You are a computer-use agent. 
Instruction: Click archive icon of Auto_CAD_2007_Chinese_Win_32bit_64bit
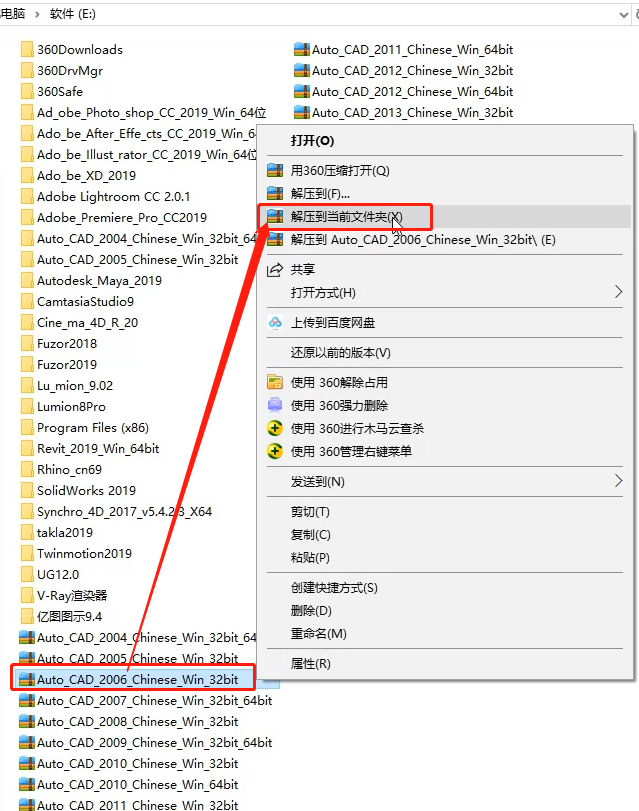(x=27, y=701)
